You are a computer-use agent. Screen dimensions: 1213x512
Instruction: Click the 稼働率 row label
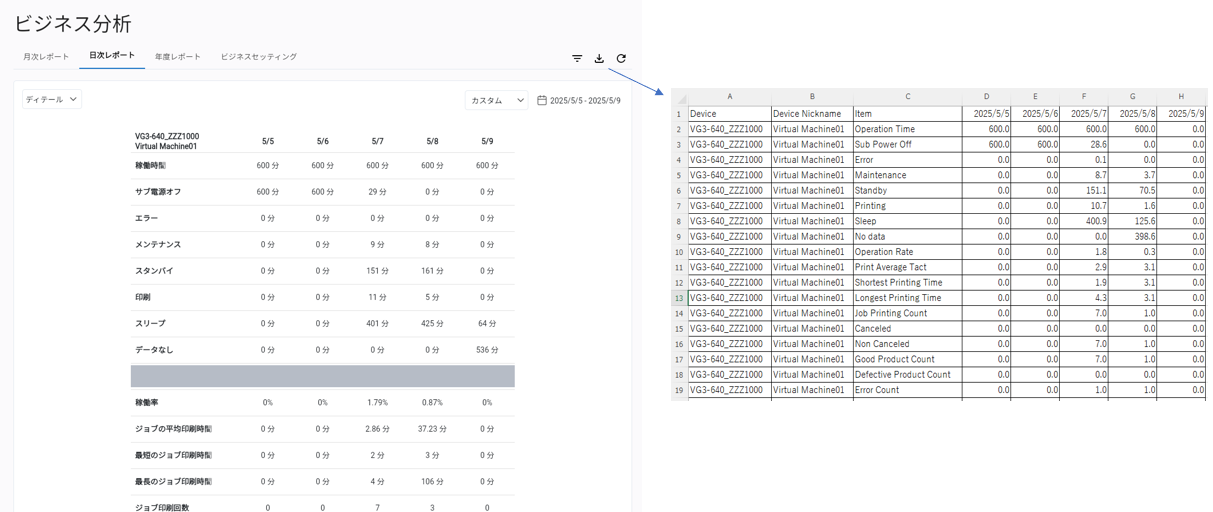[147, 402]
